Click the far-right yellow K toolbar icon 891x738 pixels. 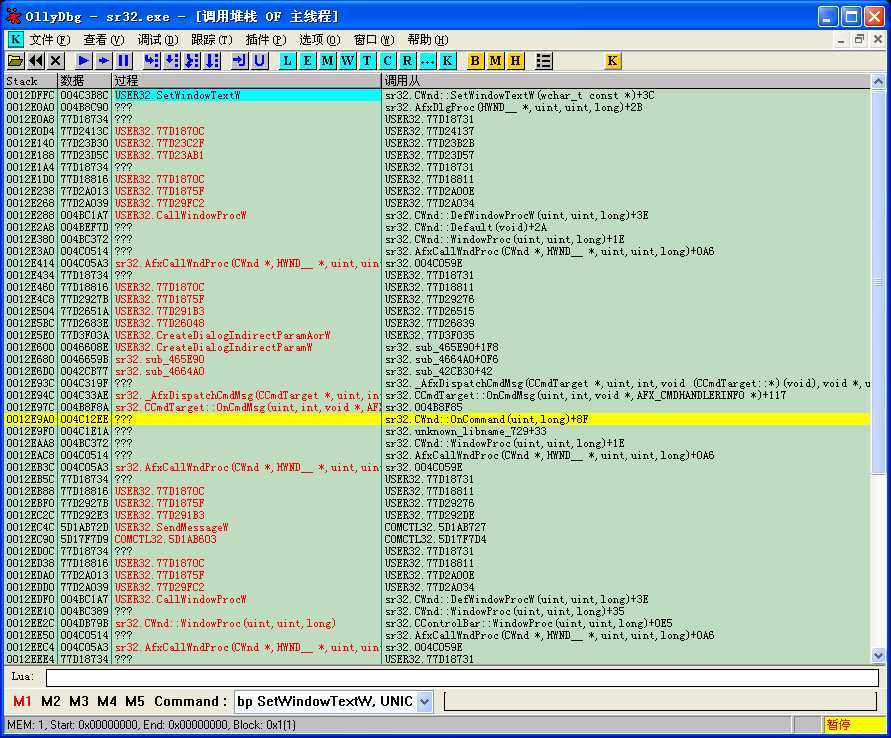[612, 60]
